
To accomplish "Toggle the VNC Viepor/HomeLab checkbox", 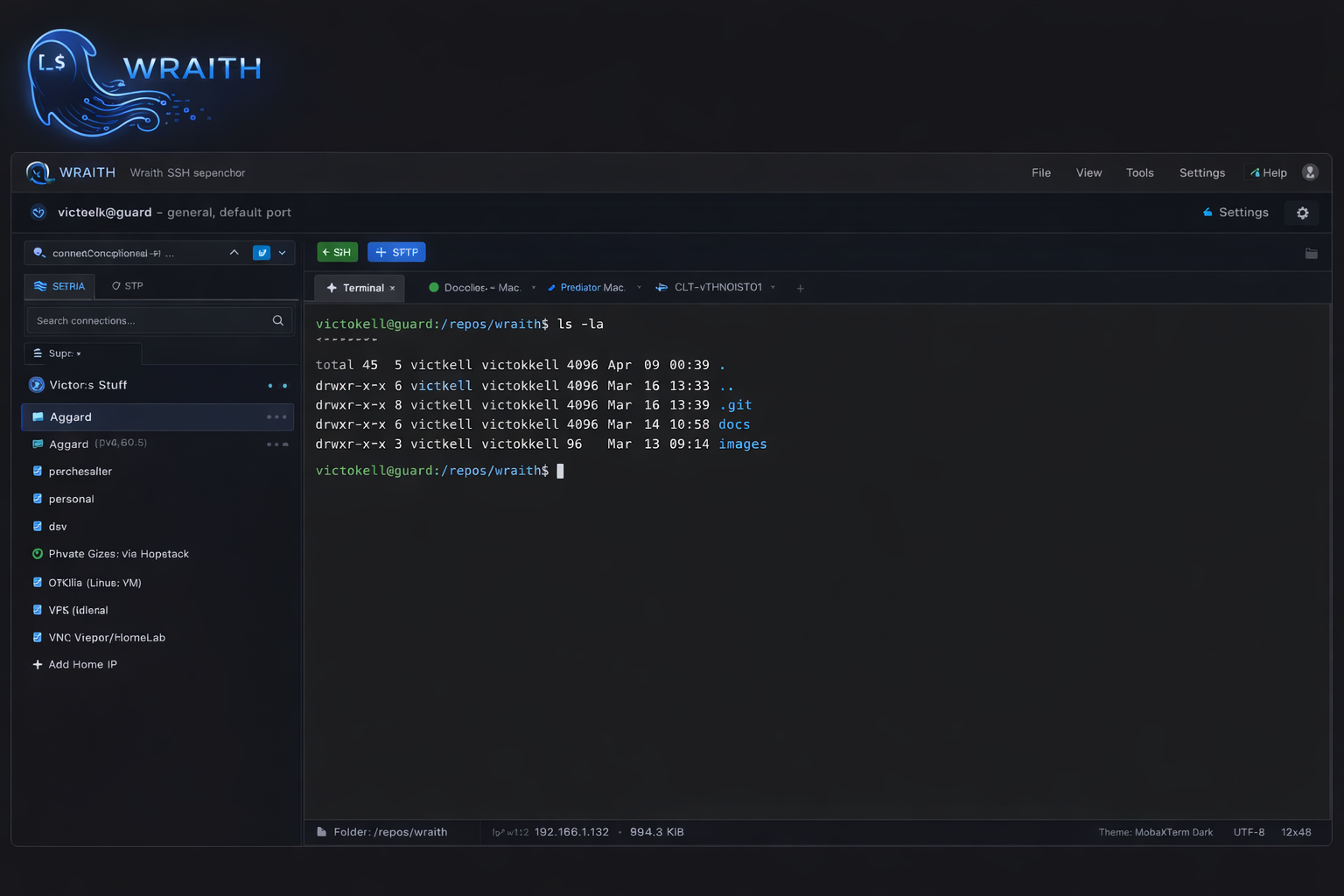I will [38, 638].
